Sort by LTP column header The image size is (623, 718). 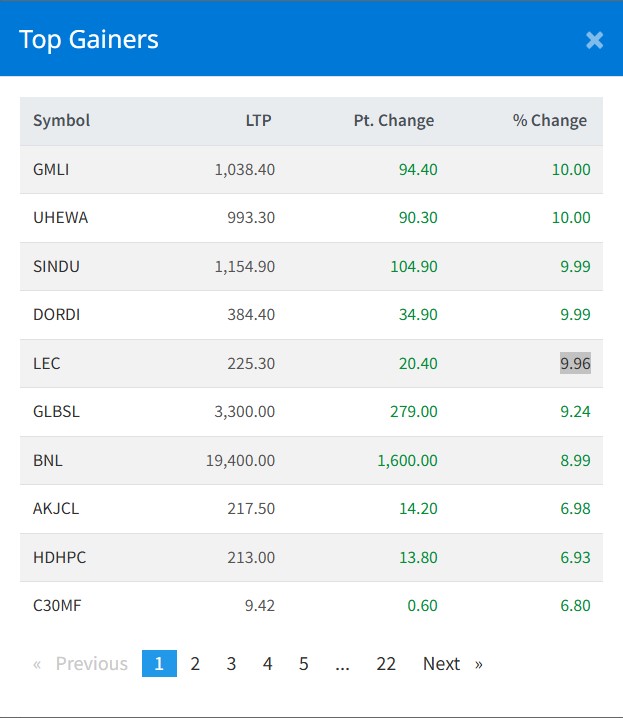click(258, 121)
